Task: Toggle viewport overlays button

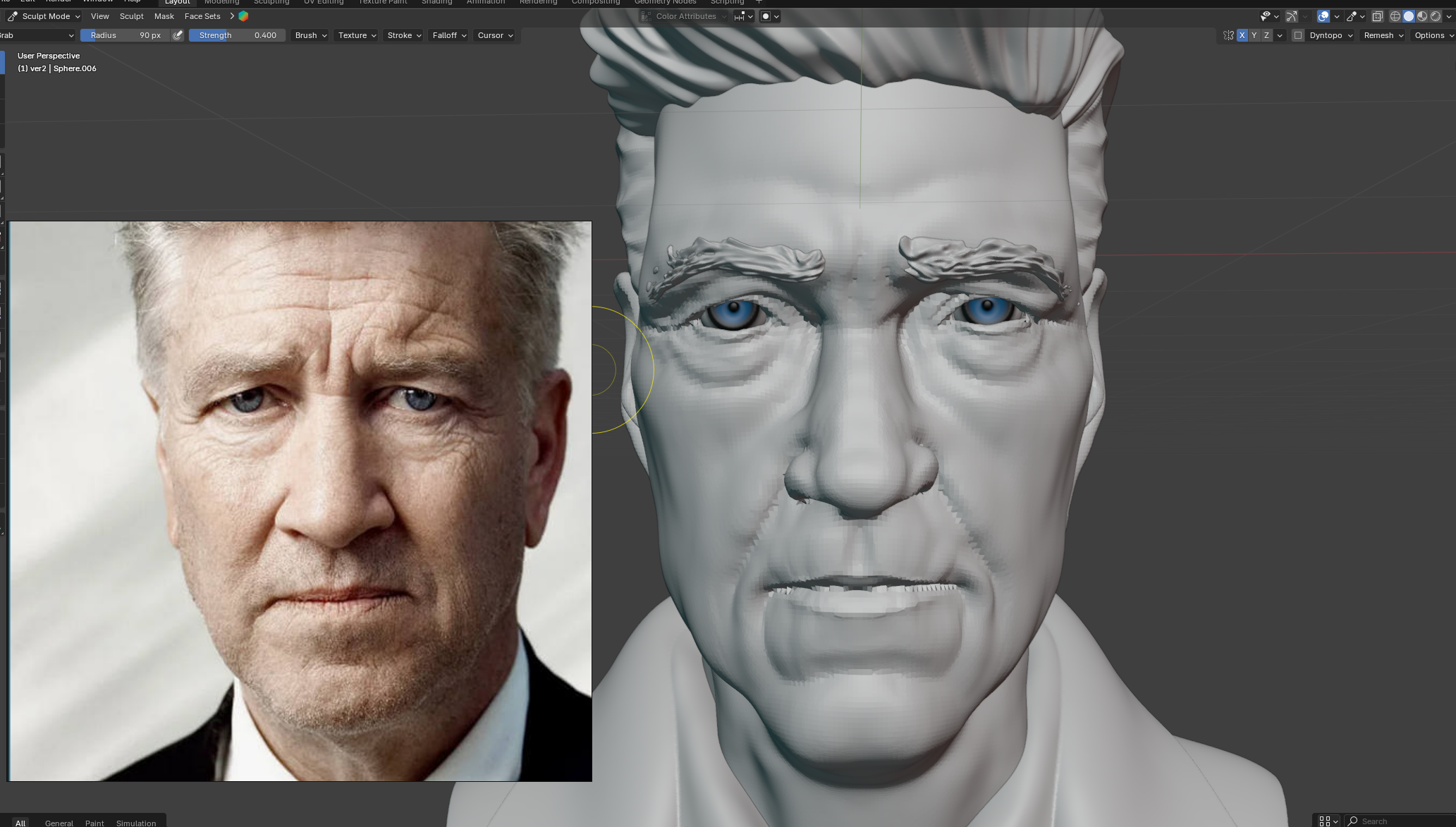Action: point(1323,16)
